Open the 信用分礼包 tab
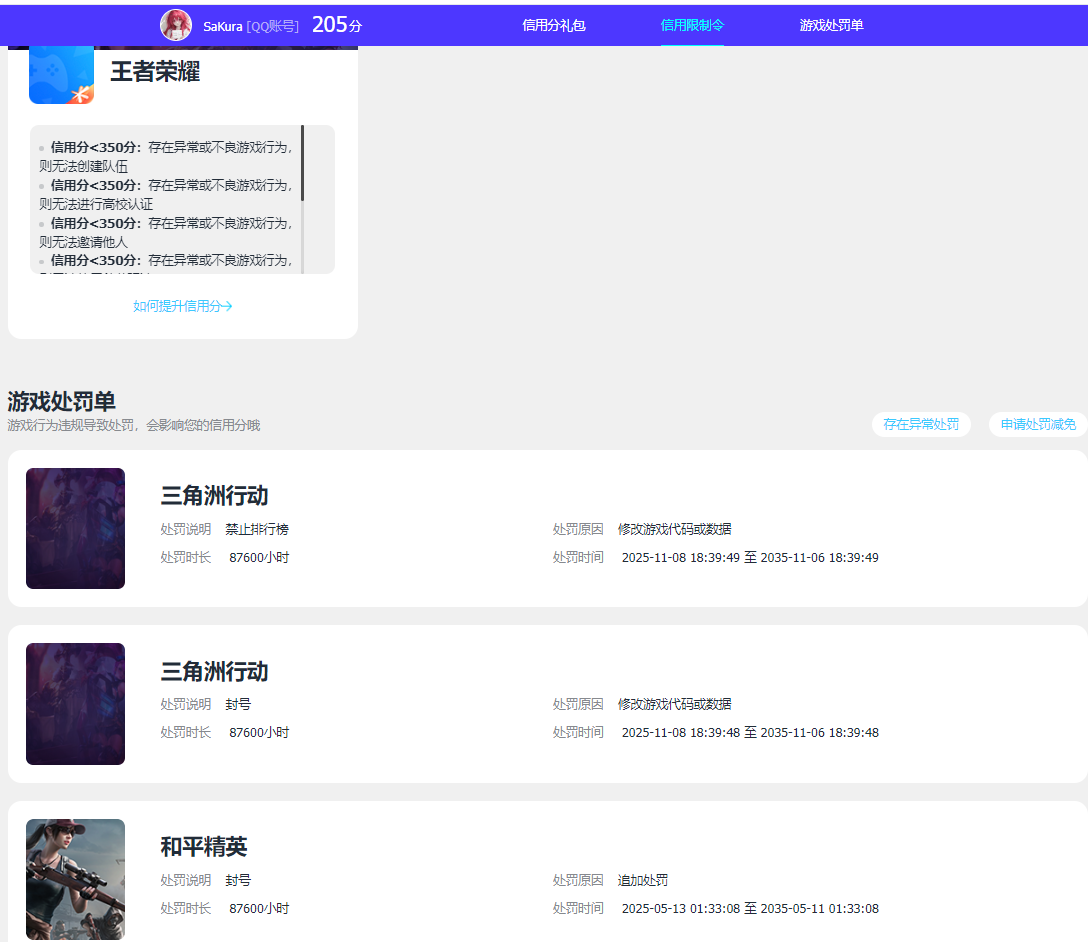The image size is (1088, 942). (553, 25)
